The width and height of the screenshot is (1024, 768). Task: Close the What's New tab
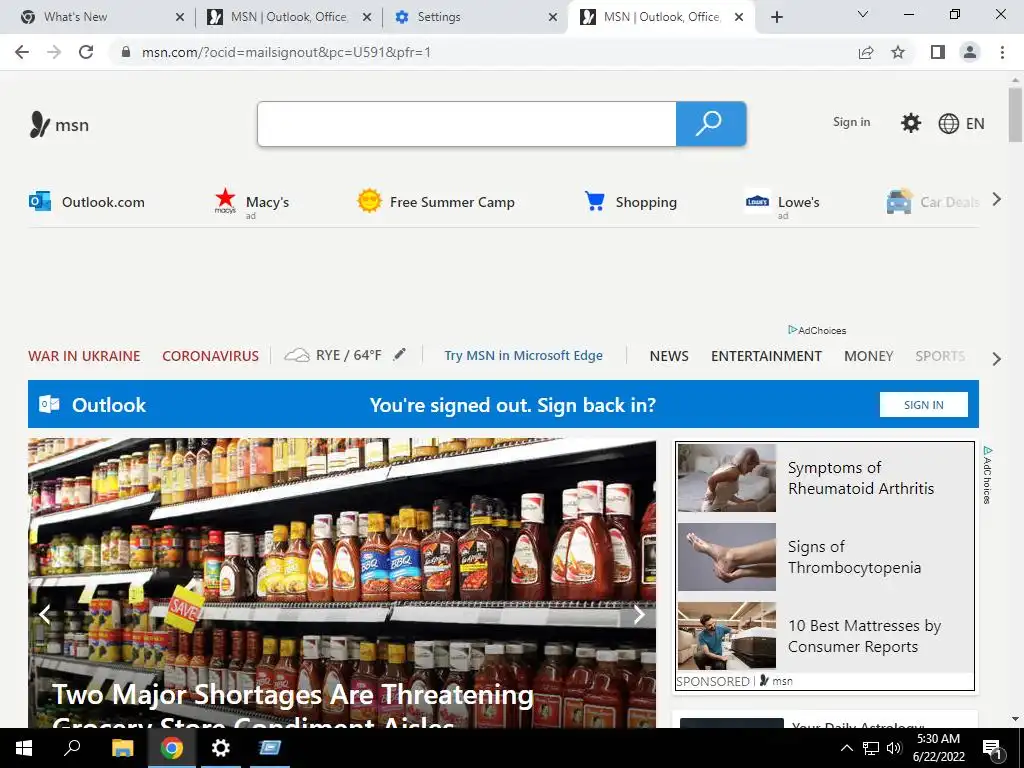tap(180, 18)
